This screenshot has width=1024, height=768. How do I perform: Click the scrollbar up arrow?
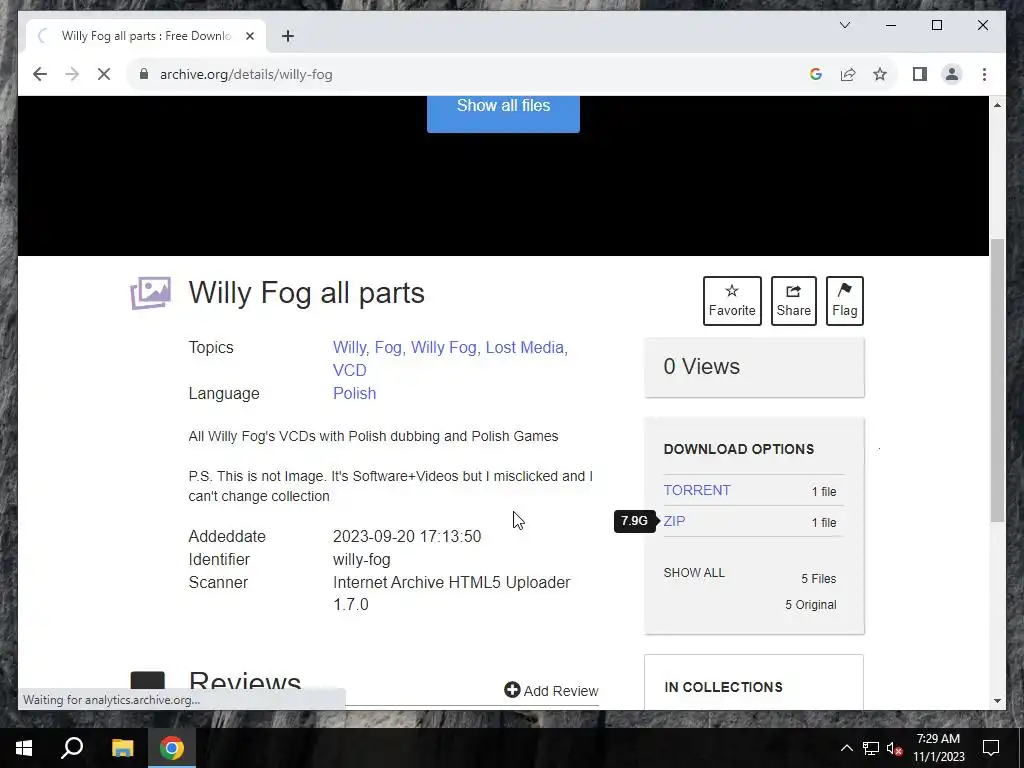pyautogui.click(x=997, y=105)
